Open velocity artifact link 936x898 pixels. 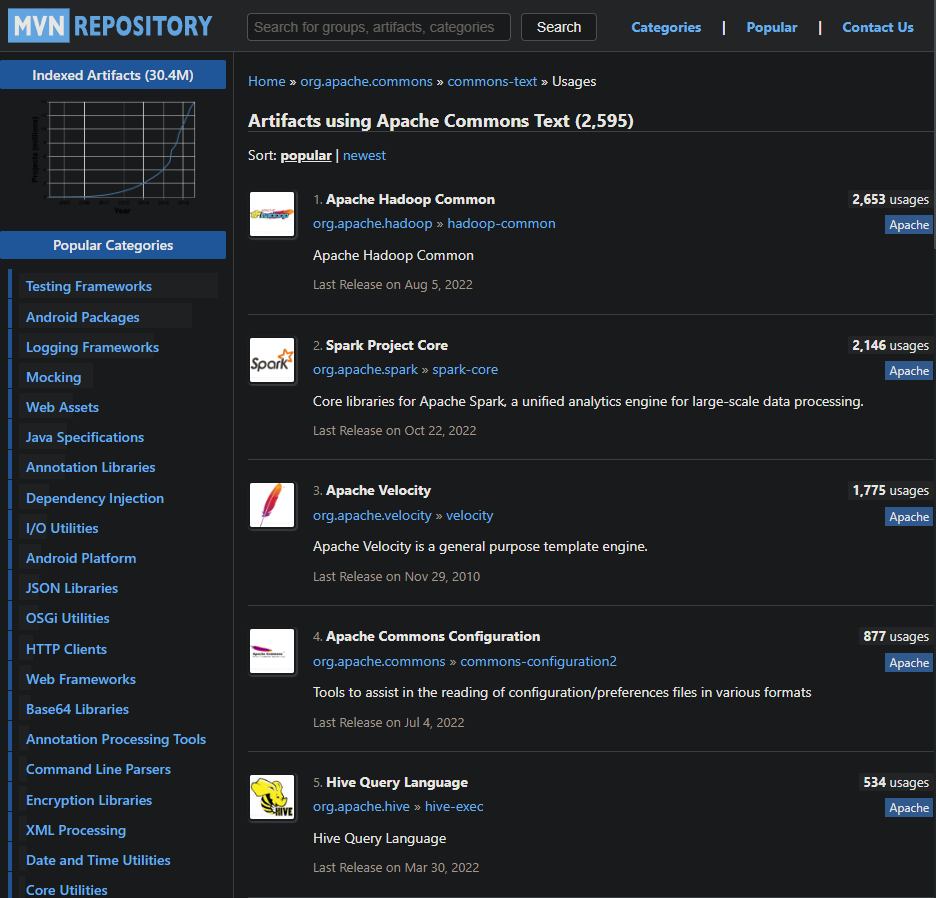point(469,515)
